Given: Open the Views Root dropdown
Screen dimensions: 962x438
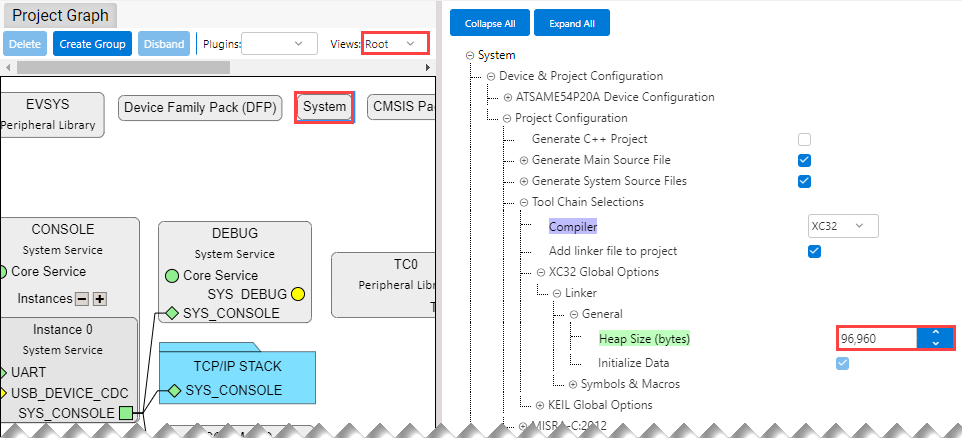Looking at the screenshot, I should point(394,44).
